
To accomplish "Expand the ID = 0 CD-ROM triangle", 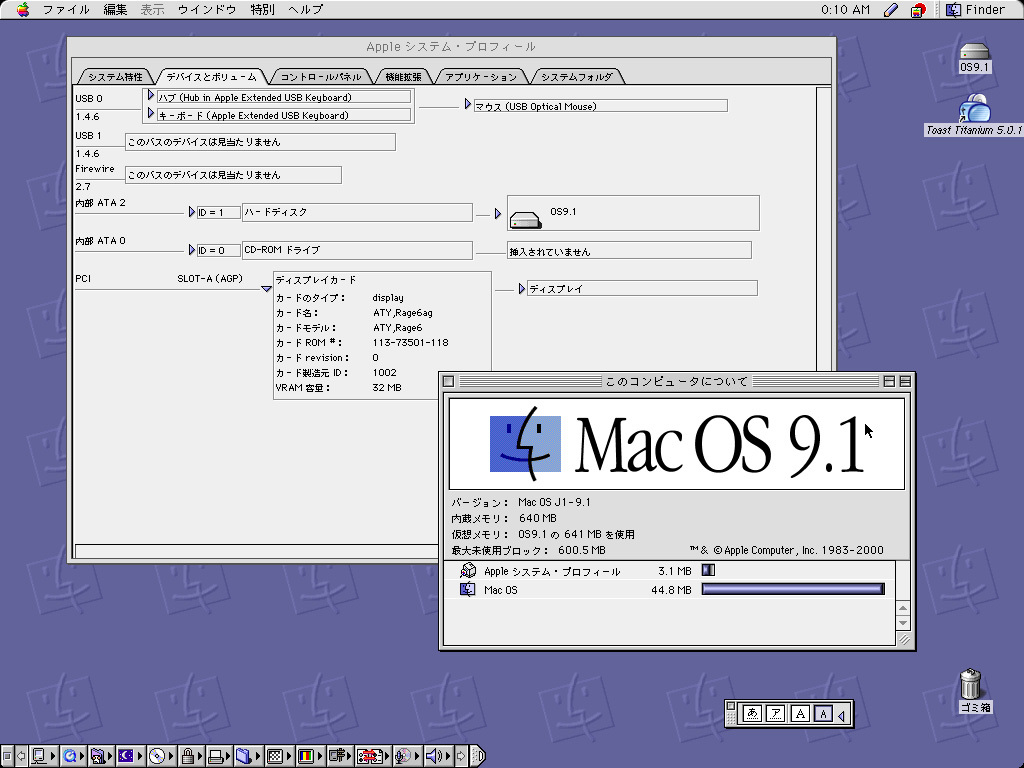I will pos(191,249).
